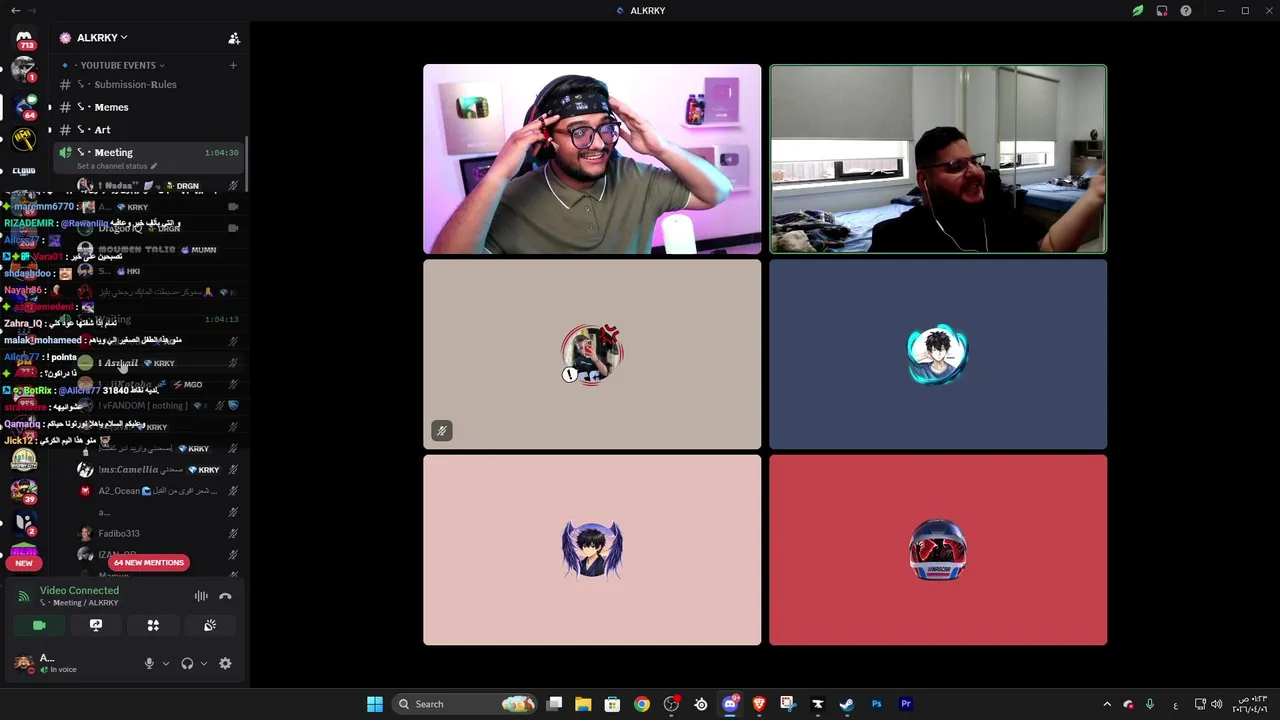Screen dimensions: 1280x720
Task: Open output device options arrow beside headphones
Action: point(204,663)
